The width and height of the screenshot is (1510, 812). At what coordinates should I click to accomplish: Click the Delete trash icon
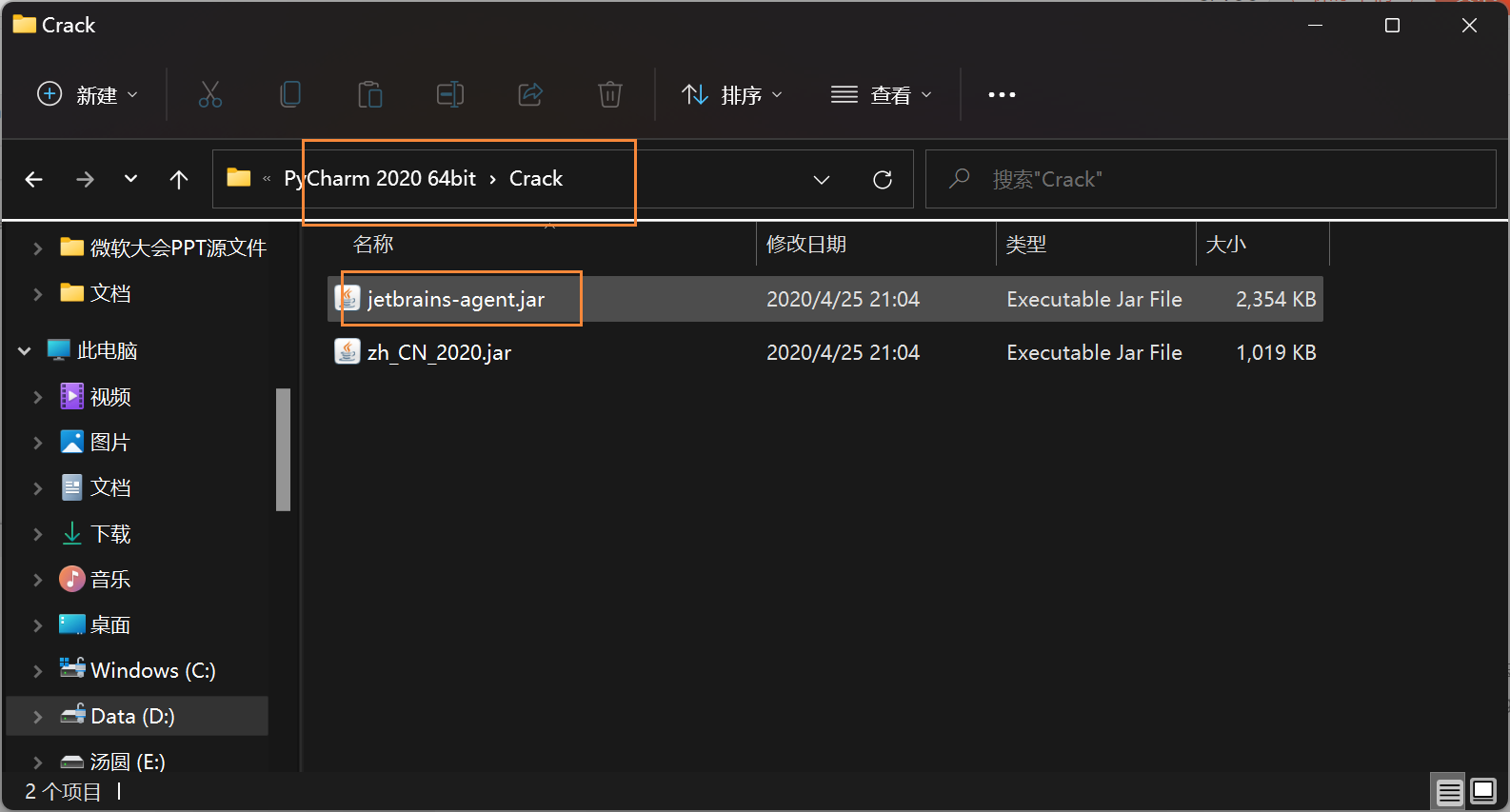(x=610, y=94)
